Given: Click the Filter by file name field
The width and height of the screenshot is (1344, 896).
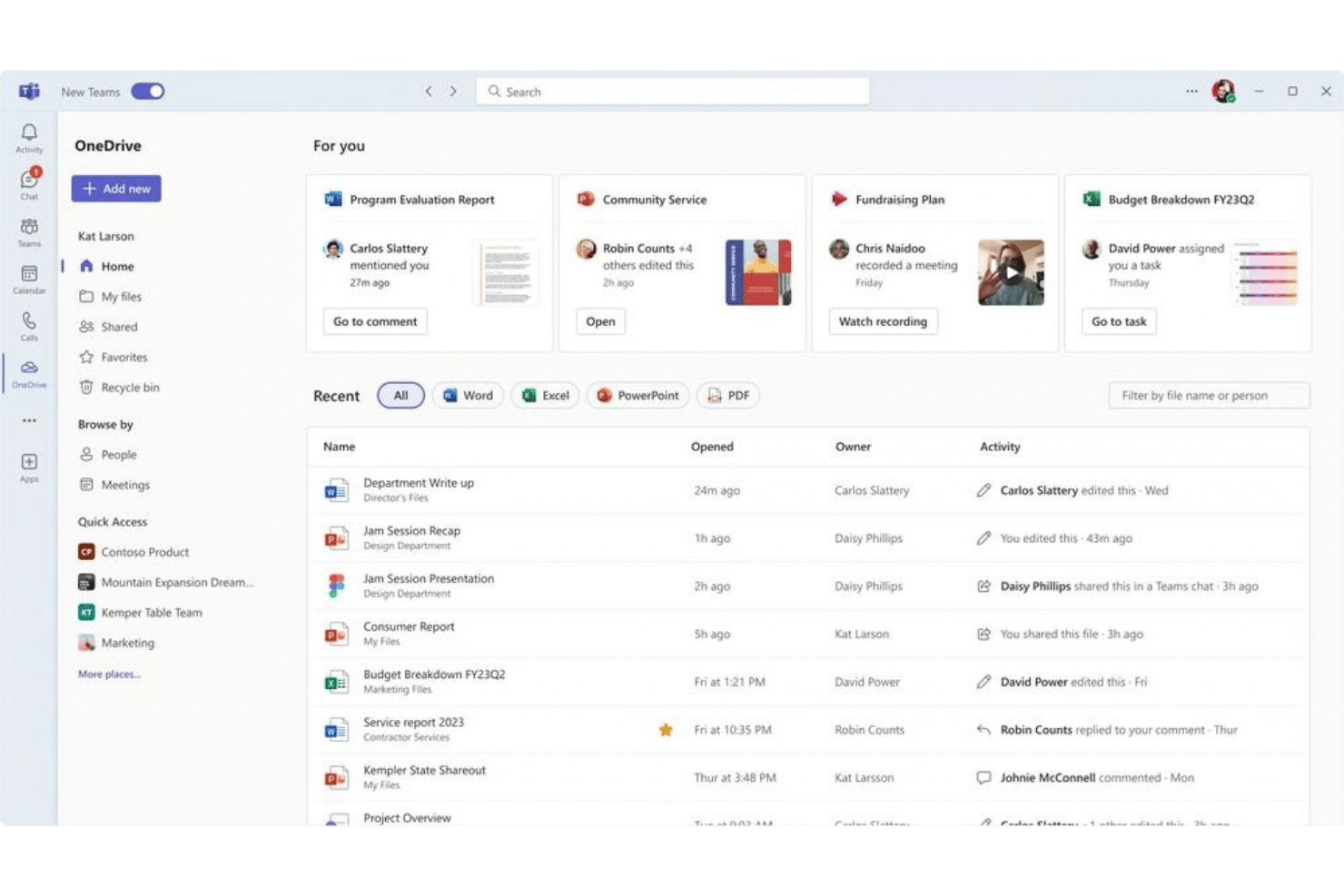Looking at the screenshot, I should (1209, 396).
